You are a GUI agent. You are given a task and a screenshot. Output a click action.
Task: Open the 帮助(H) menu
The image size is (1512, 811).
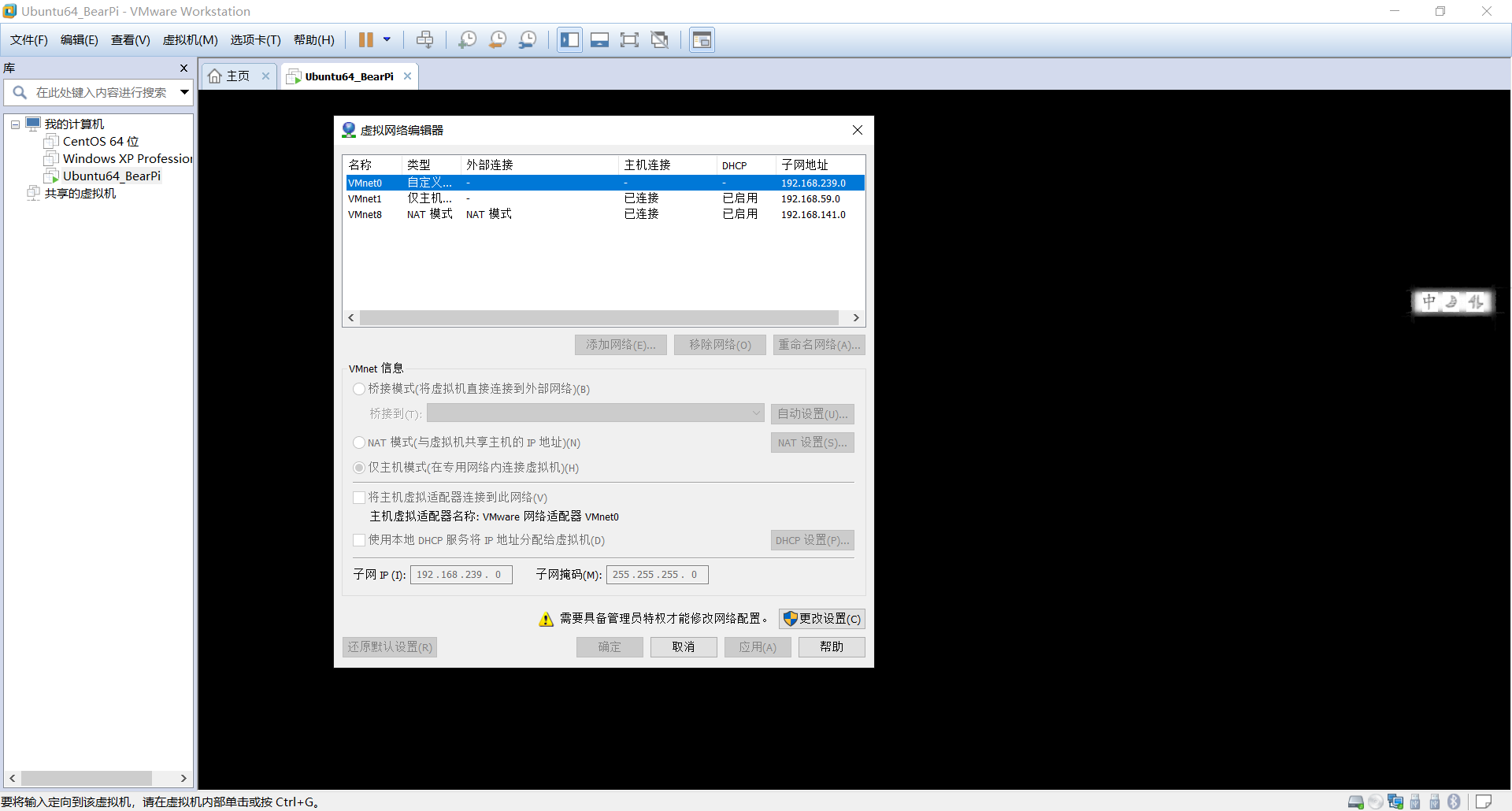[314, 40]
